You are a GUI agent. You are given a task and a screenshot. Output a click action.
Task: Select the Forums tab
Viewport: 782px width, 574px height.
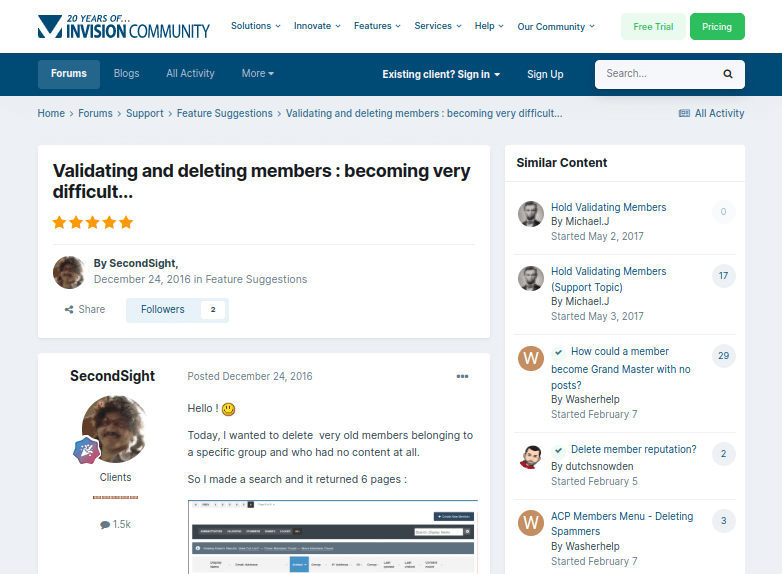(69, 74)
